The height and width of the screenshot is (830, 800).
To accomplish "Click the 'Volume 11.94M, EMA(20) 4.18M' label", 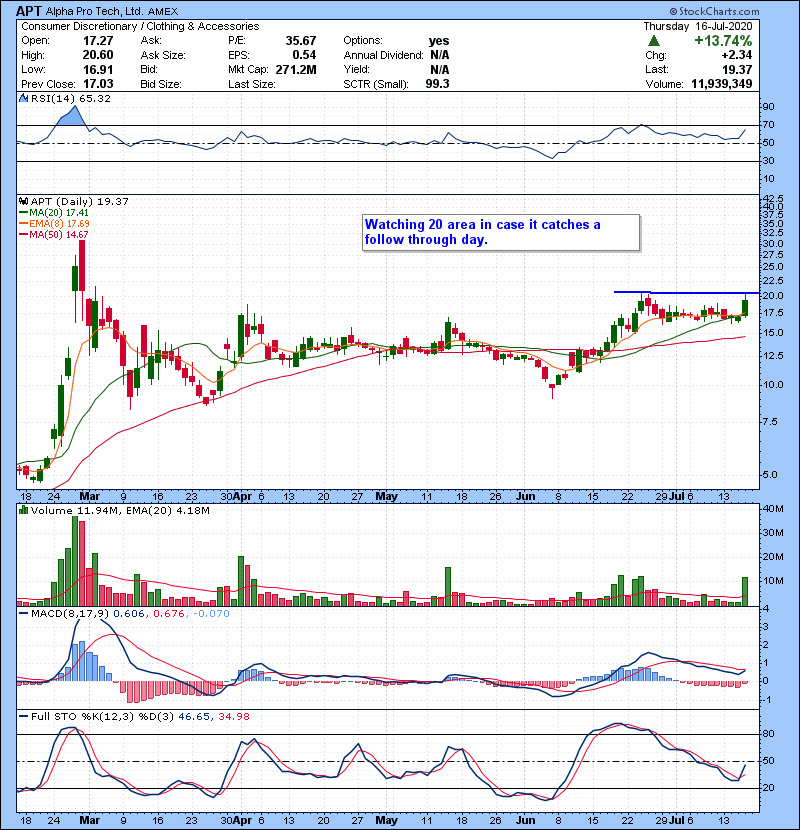I will (x=120, y=510).
